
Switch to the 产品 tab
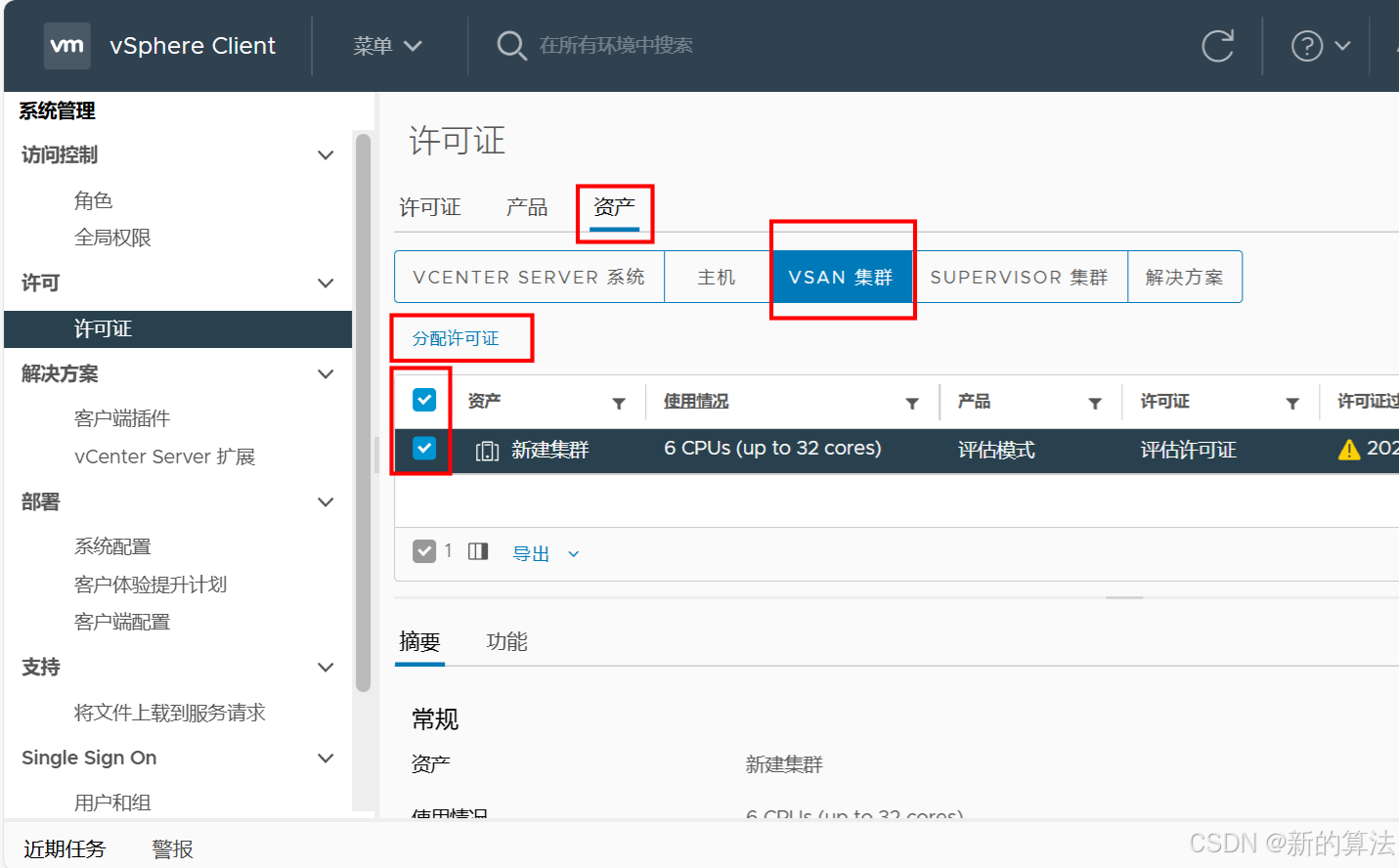(527, 207)
